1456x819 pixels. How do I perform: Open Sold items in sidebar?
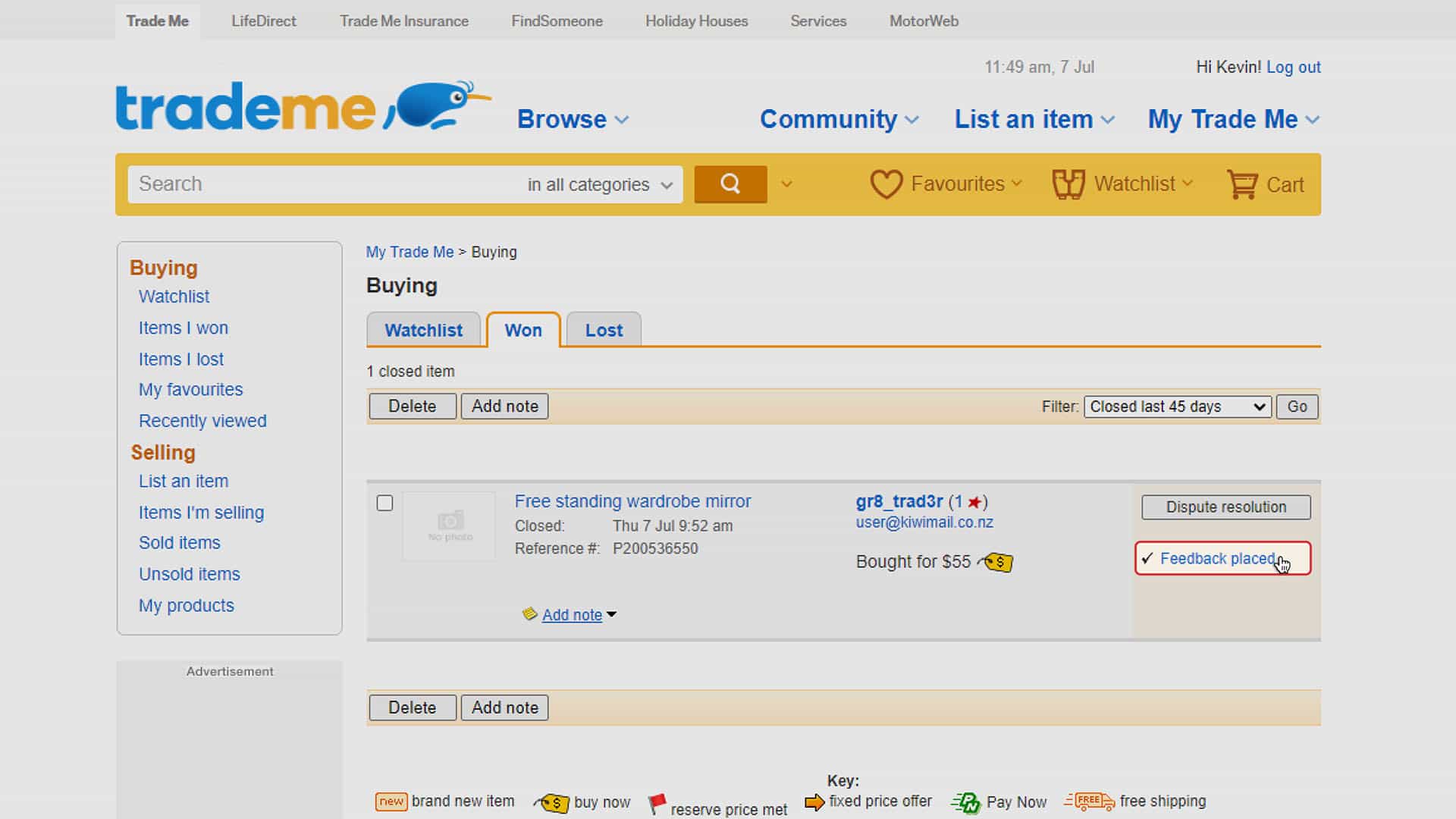tap(179, 543)
